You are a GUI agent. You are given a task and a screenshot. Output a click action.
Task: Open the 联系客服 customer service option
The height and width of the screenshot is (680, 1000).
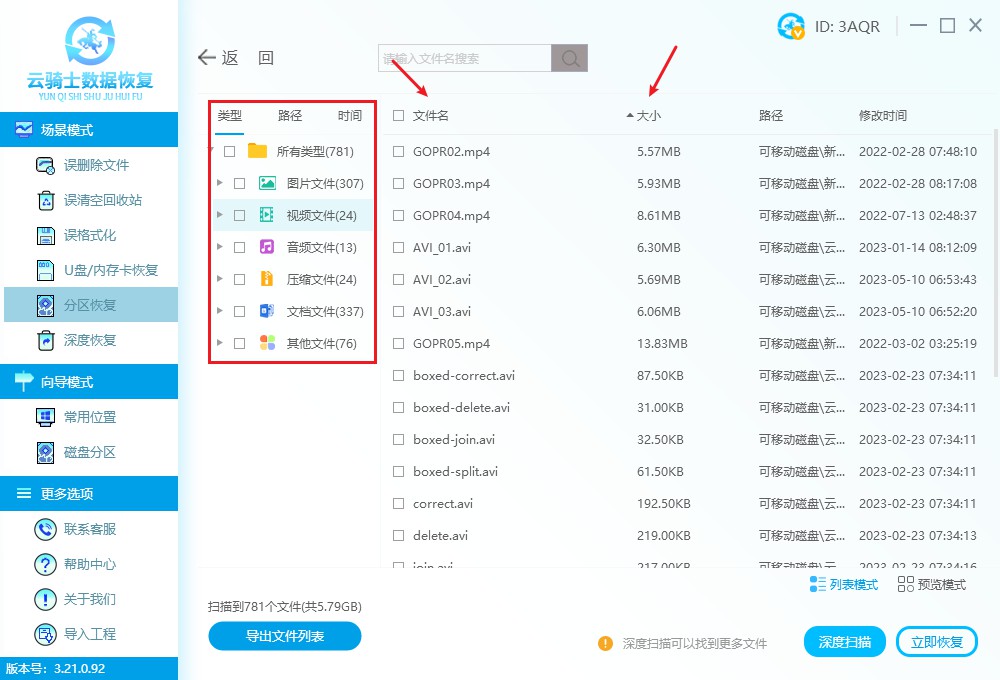click(x=90, y=528)
